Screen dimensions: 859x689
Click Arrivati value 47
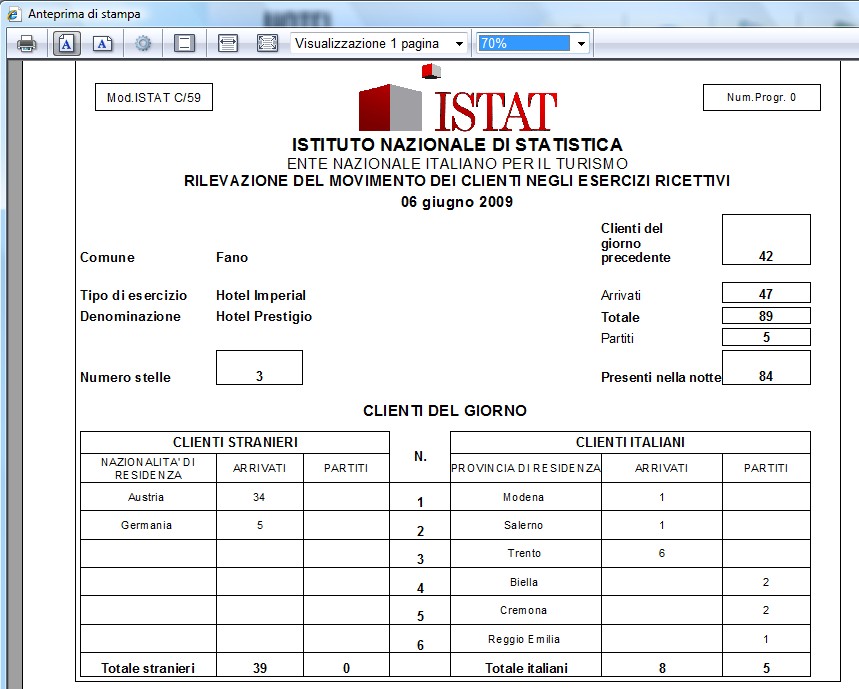(x=766, y=294)
